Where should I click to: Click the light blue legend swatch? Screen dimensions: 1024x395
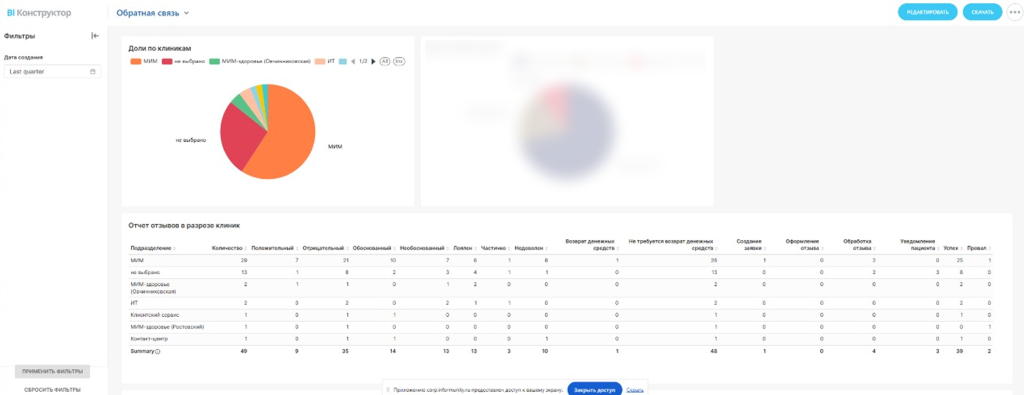pos(343,61)
